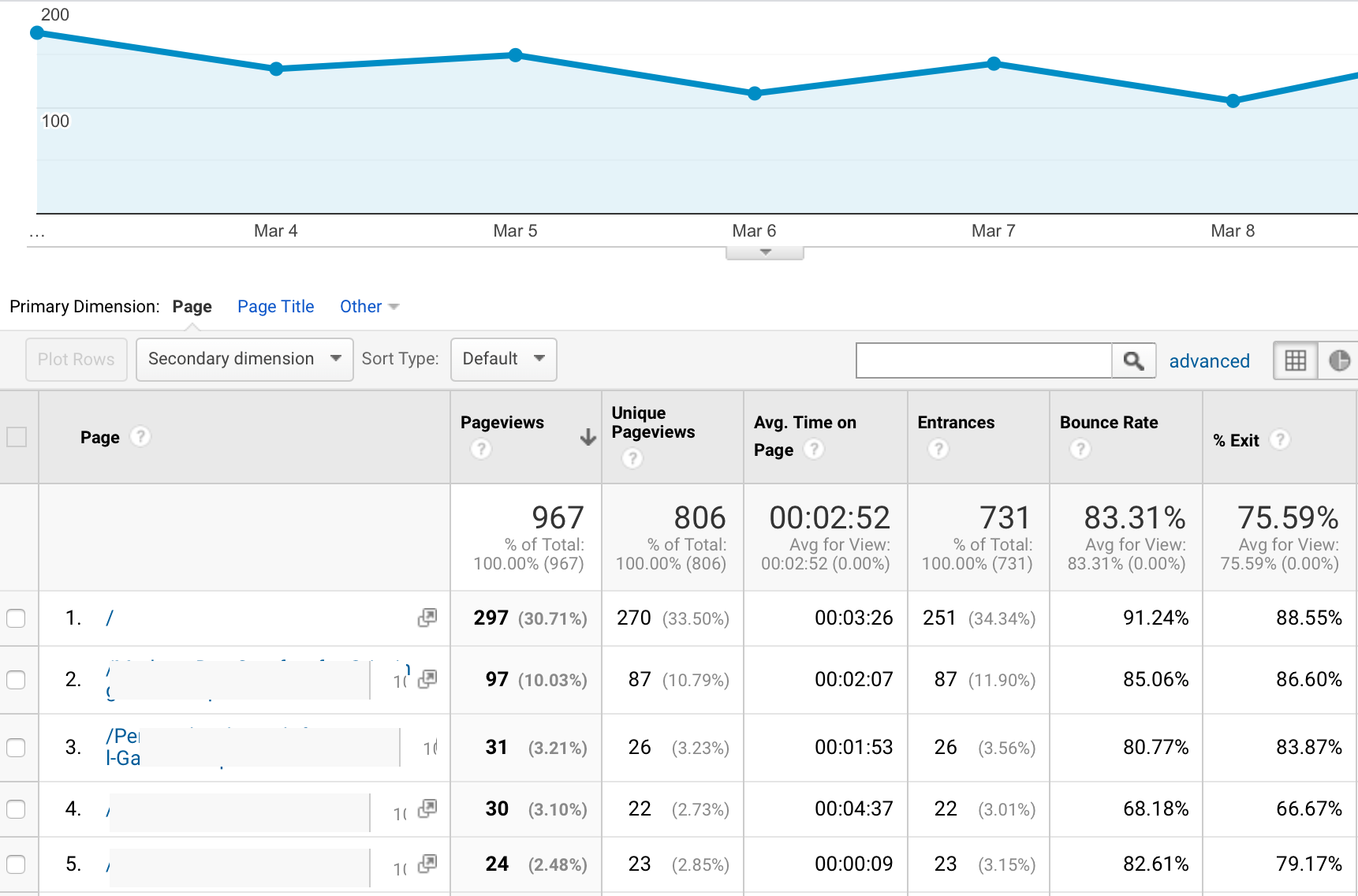Viewport: 1358px width, 896px height.
Task: Click the Pageviews sort arrow
Action: (588, 437)
